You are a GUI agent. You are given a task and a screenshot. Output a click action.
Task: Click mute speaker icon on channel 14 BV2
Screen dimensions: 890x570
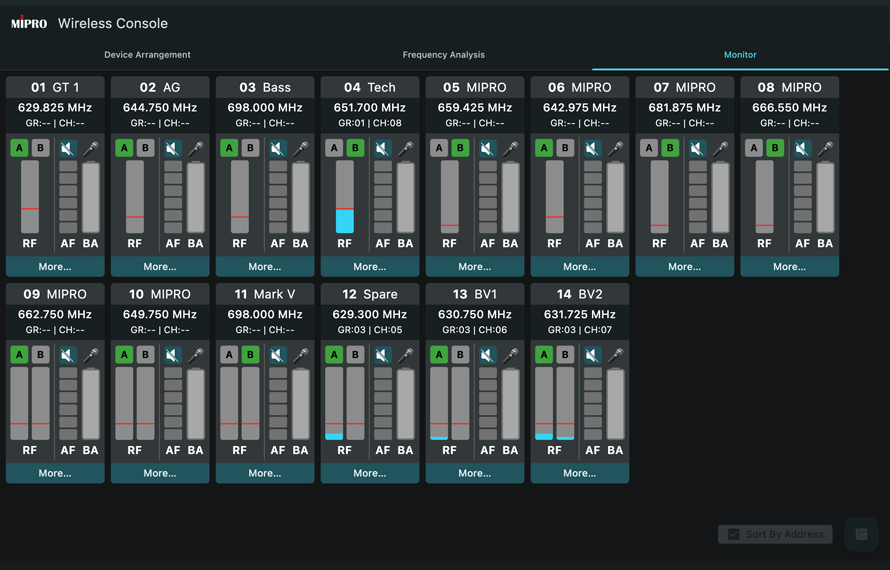(593, 355)
